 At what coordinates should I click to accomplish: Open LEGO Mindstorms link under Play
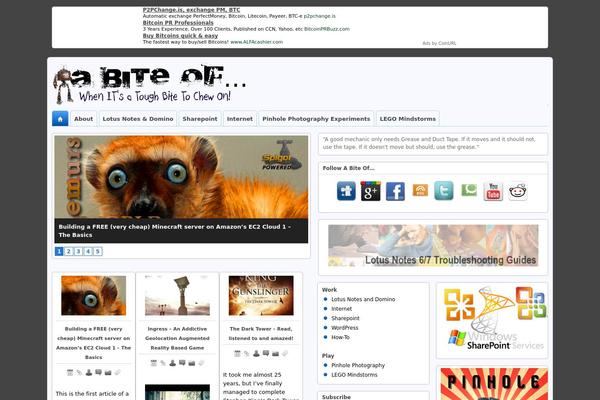(x=354, y=375)
